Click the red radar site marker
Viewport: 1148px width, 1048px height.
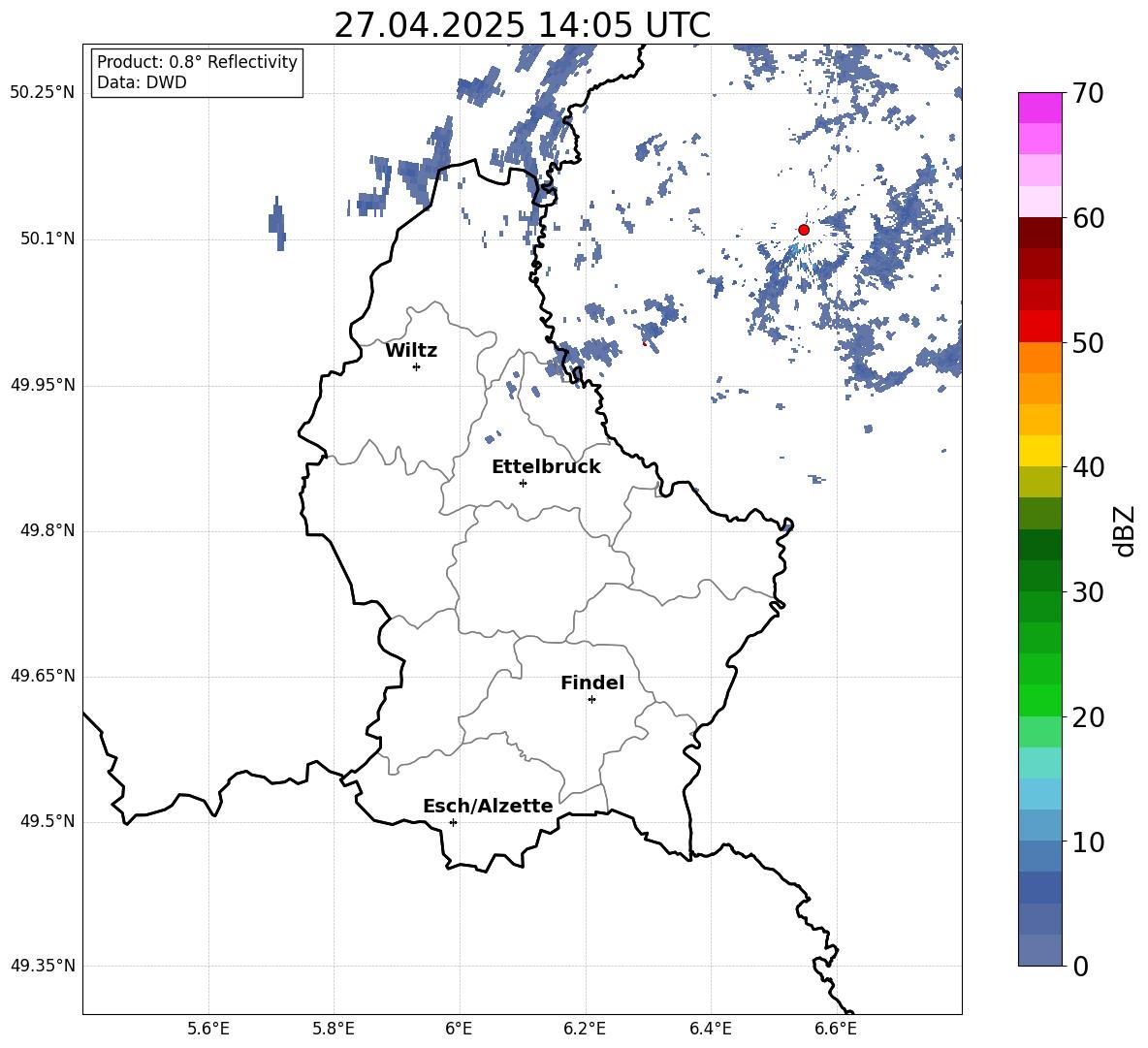tap(804, 230)
